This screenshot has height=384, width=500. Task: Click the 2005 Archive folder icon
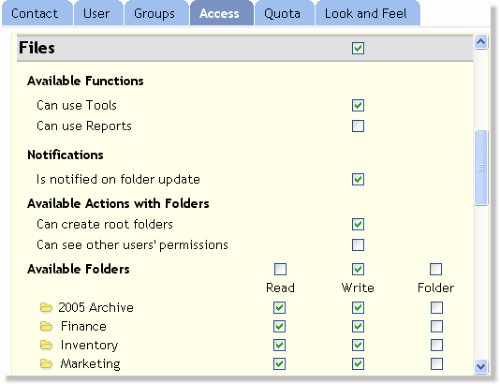pyautogui.click(x=46, y=308)
